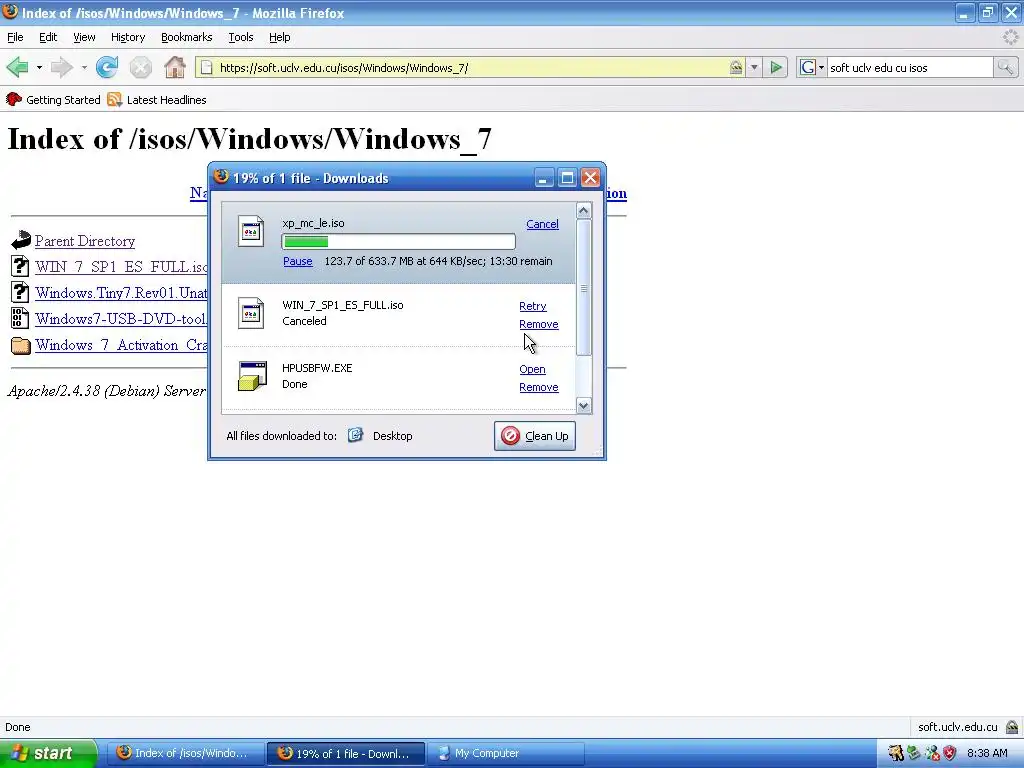The image size is (1024, 768).
Task: Open the downloaded HPUSBFW.EXE file
Action: 532,369
